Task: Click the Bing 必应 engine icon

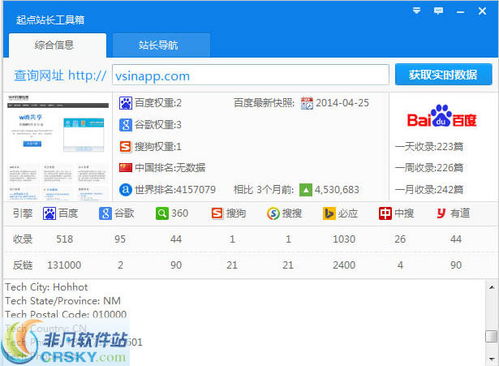Action: (329, 213)
